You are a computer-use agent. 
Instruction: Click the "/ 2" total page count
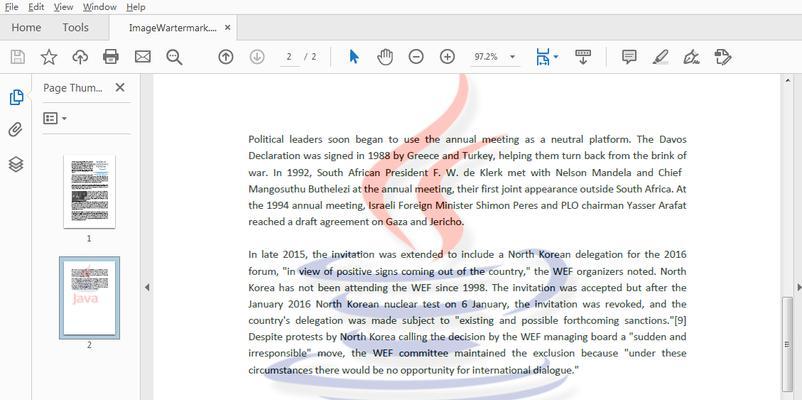tap(310, 57)
